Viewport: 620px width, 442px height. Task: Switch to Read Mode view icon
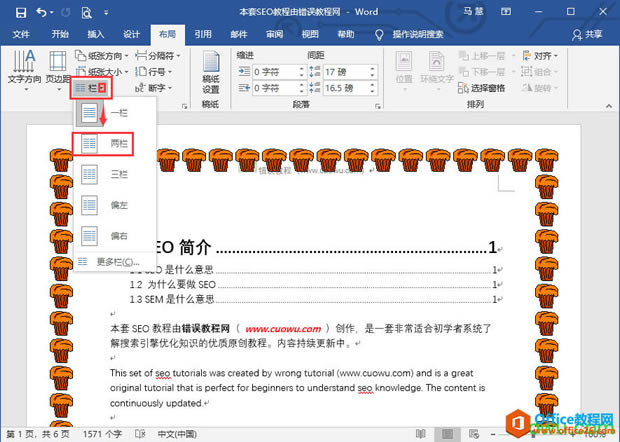(421, 434)
